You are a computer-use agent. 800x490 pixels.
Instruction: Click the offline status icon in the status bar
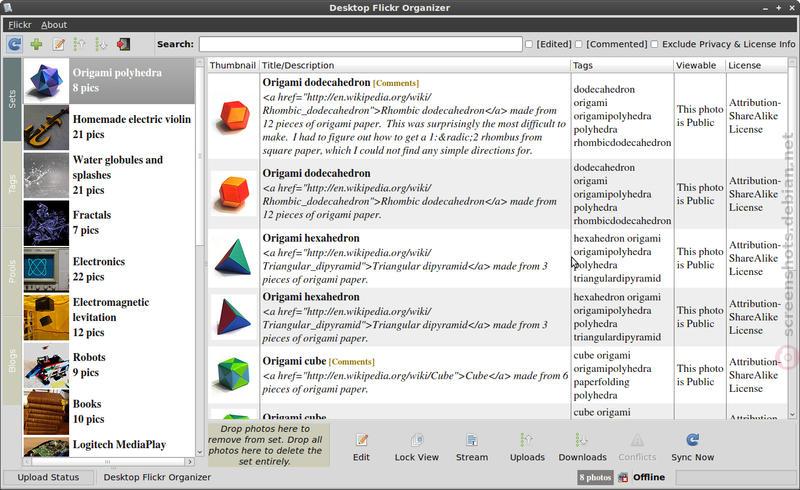[623, 478]
